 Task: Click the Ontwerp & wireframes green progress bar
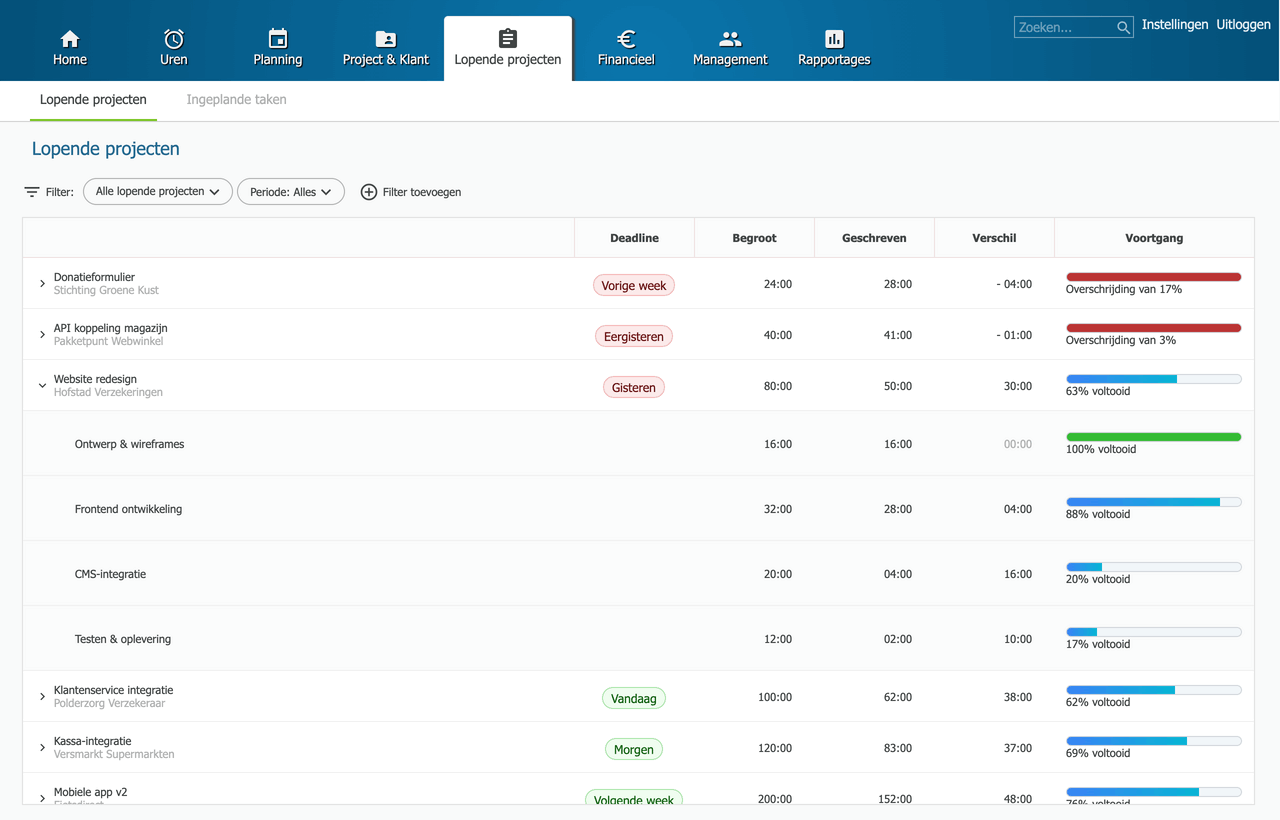[x=1154, y=437]
